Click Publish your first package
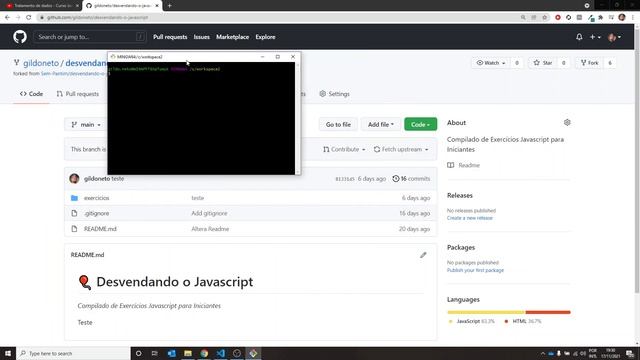The height and width of the screenshot is (360, 640). 475,270
